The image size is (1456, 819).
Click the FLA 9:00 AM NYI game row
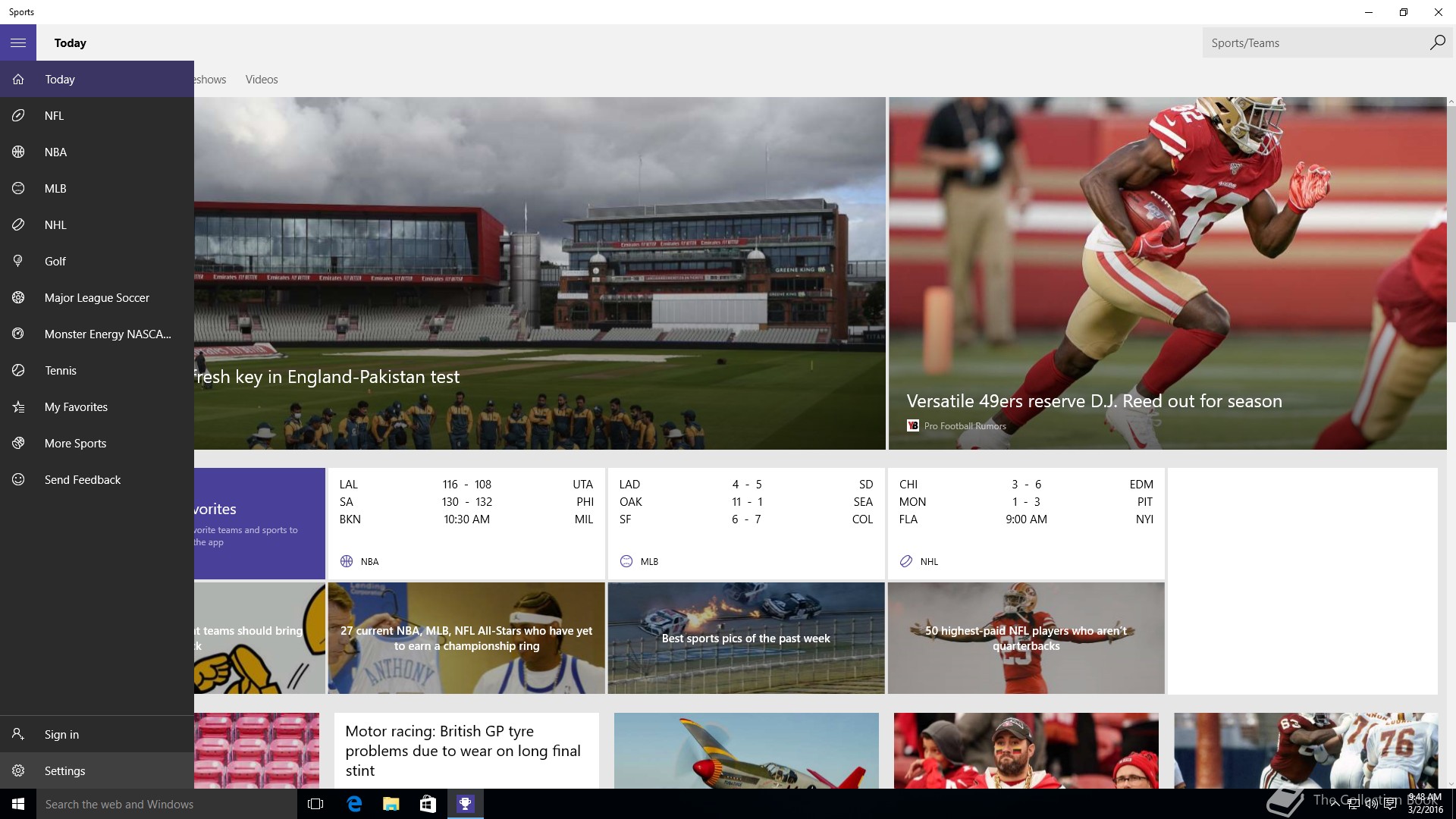(x=1026, y=519)
